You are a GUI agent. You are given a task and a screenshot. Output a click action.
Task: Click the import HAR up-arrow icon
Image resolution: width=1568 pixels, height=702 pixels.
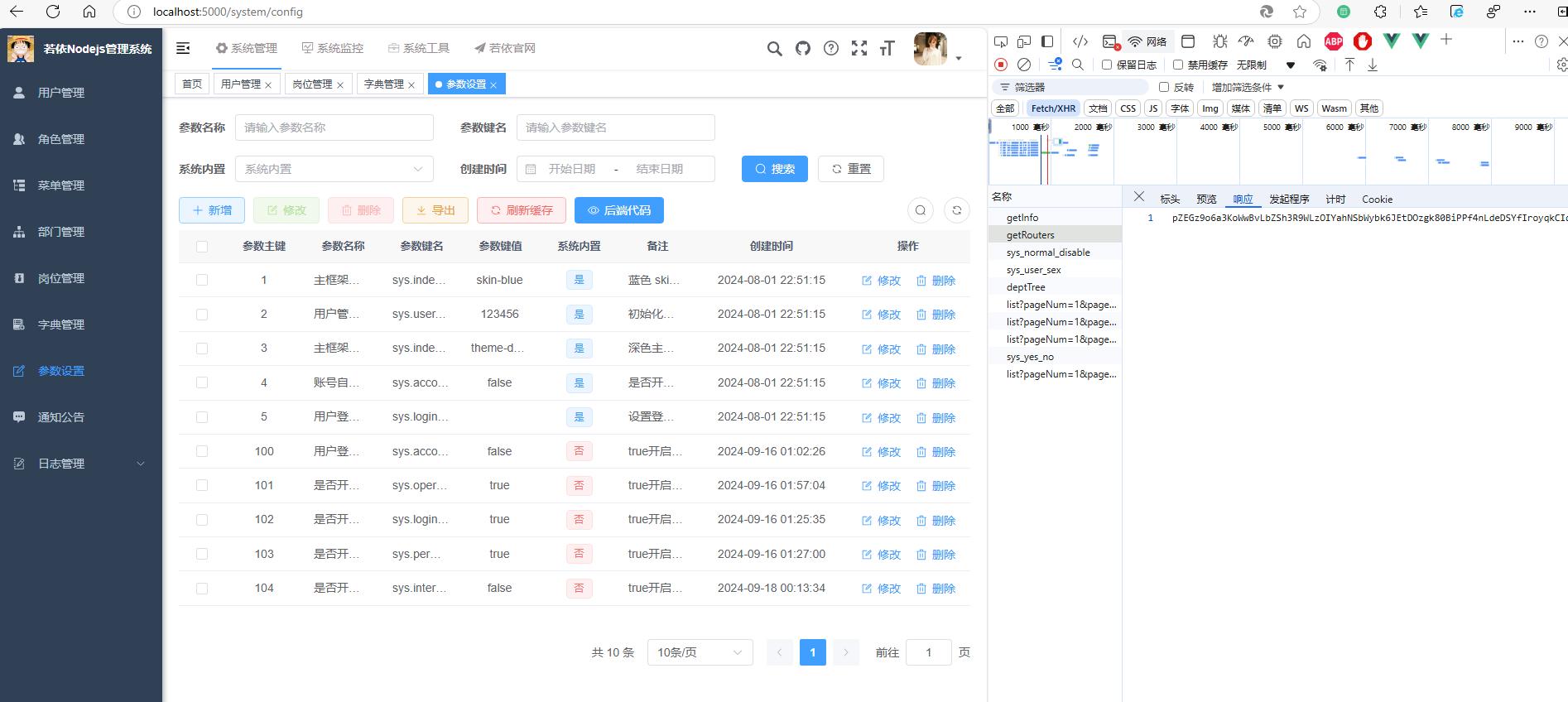(1349, 65)
